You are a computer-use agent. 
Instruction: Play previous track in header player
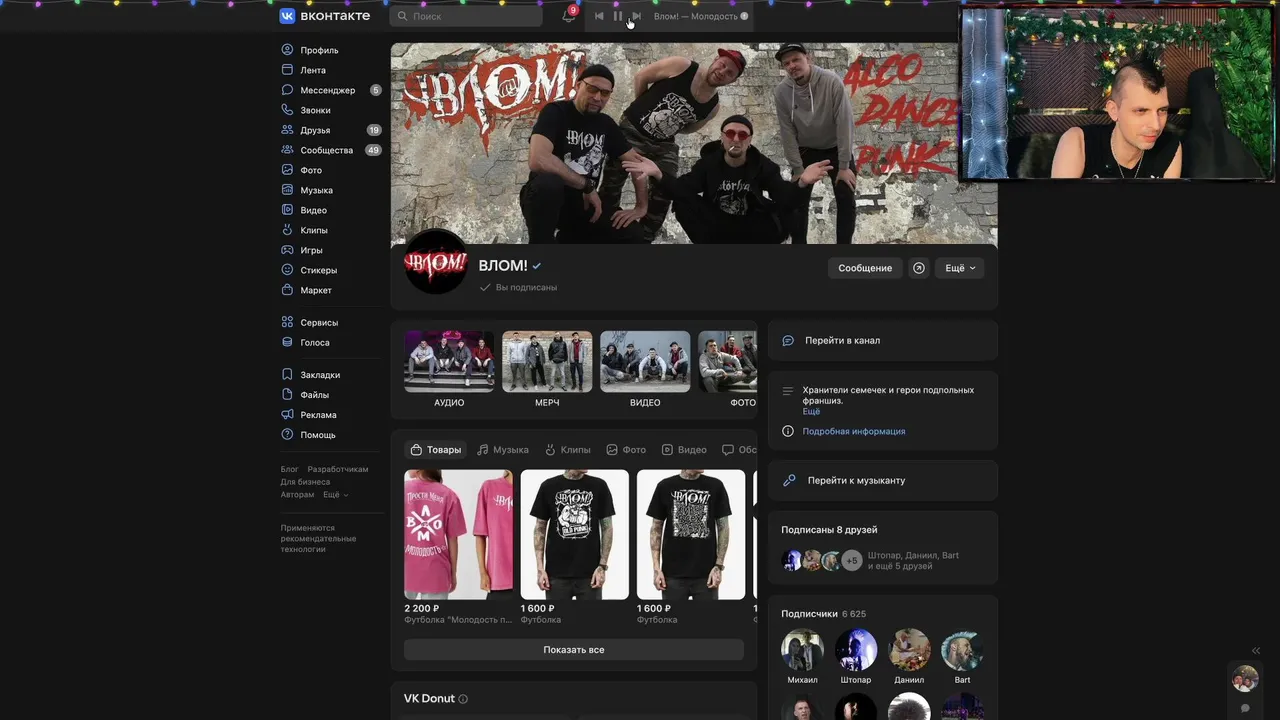pos(599,16)
